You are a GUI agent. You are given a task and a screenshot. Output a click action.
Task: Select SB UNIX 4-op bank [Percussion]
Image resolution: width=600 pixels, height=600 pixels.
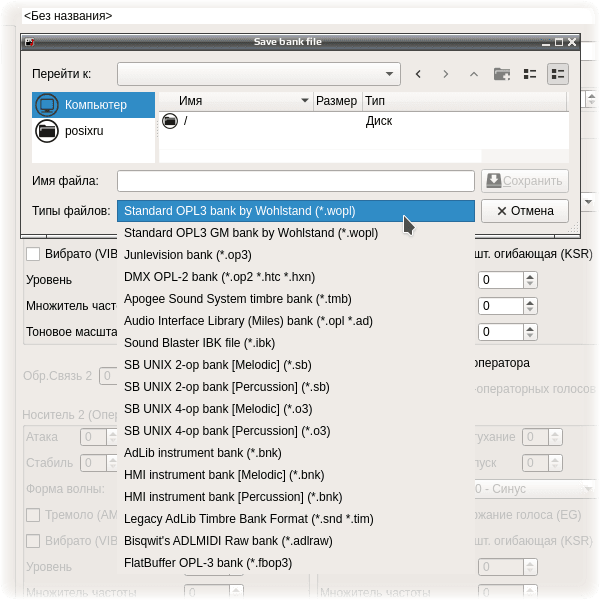click(296, 431)
